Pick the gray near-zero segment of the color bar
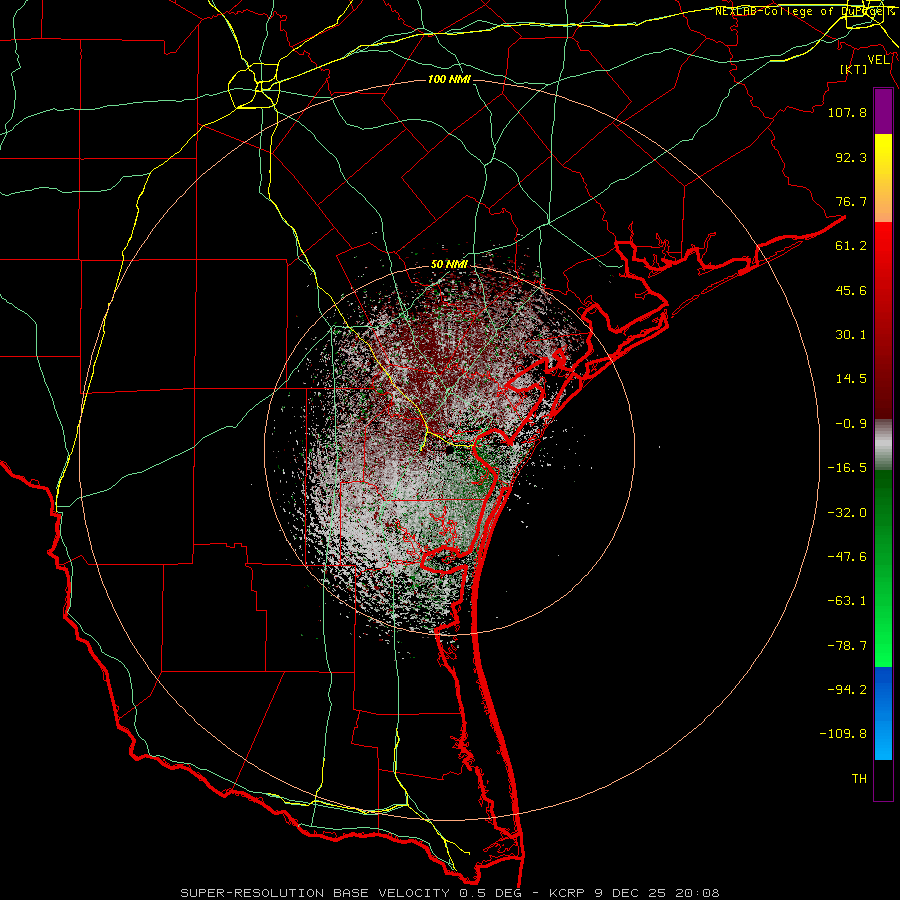This screenshot has height=900, width=900. [x=883, y=445]
